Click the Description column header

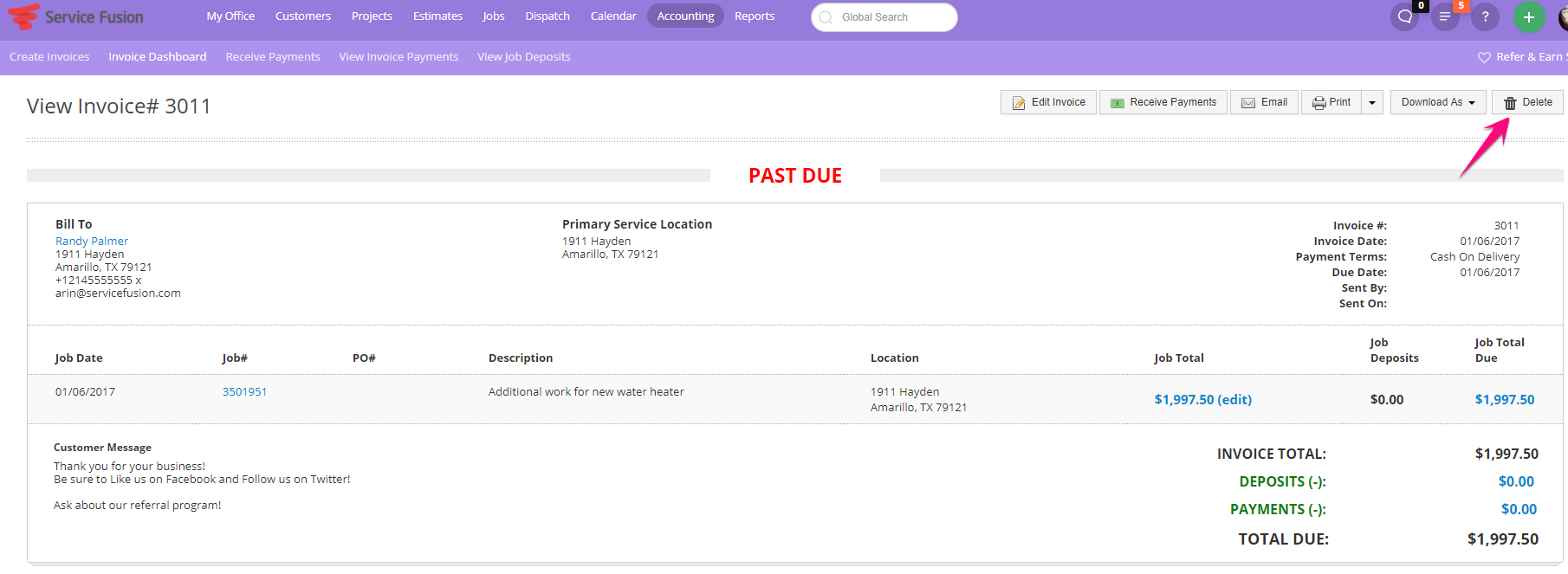[521, 358]
